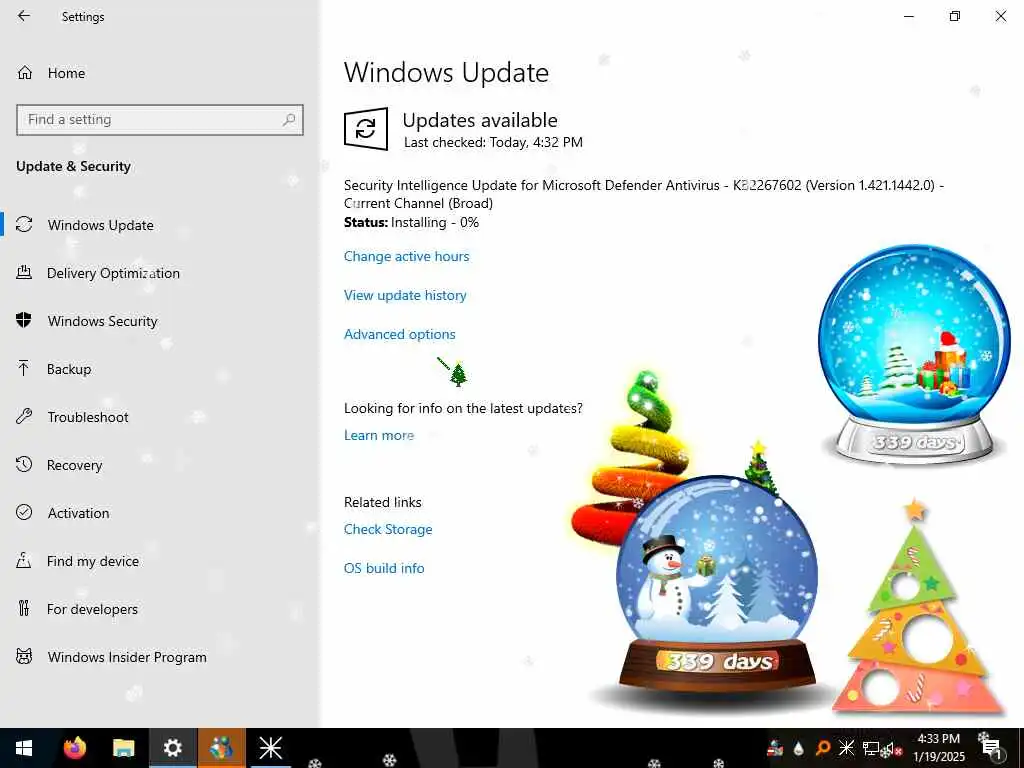
Task: Click the Find a setting search box
Action: coord(159,120)
